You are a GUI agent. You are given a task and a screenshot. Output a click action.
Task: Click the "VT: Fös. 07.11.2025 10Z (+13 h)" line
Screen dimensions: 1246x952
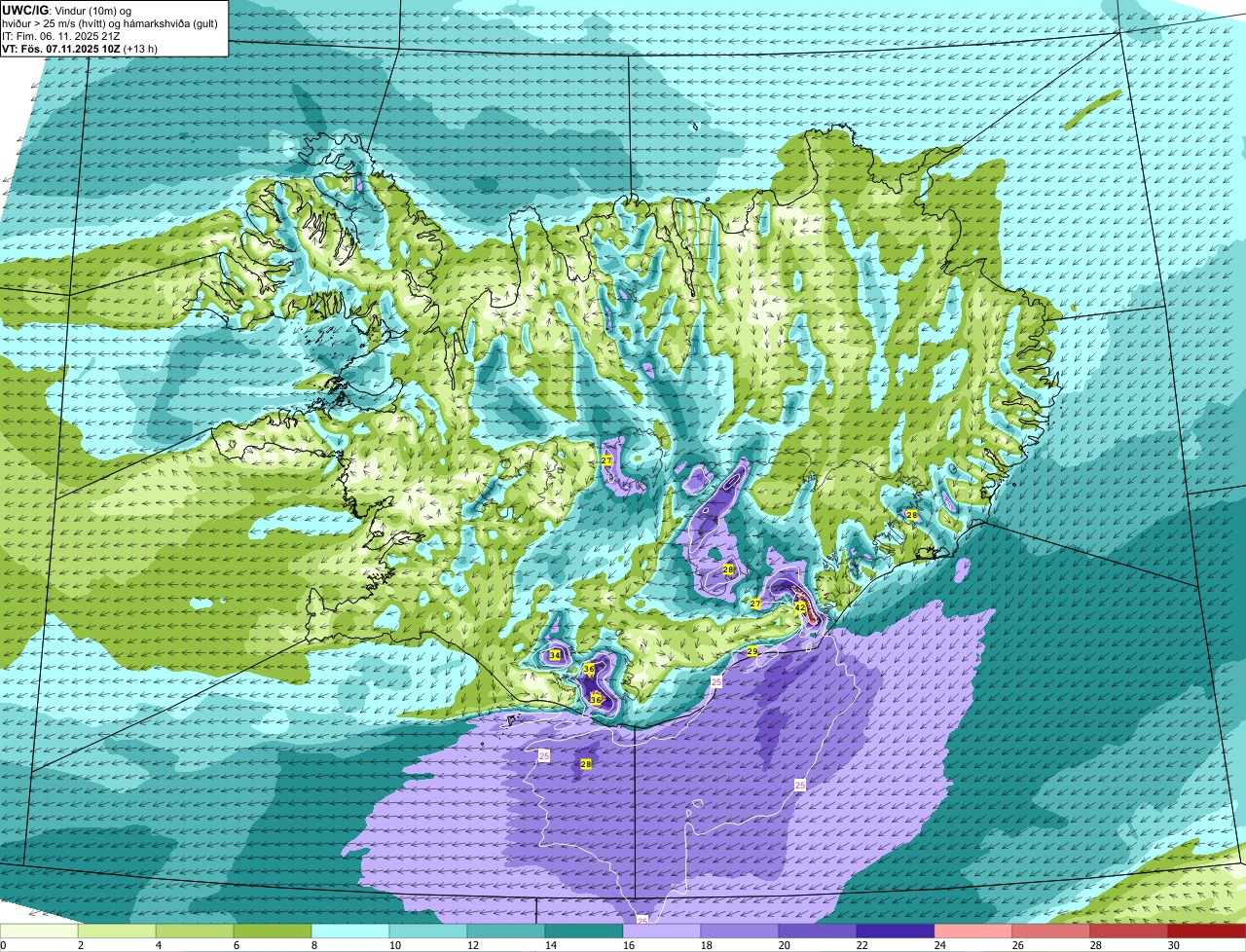pyautogui.click(x=80, y=49)
